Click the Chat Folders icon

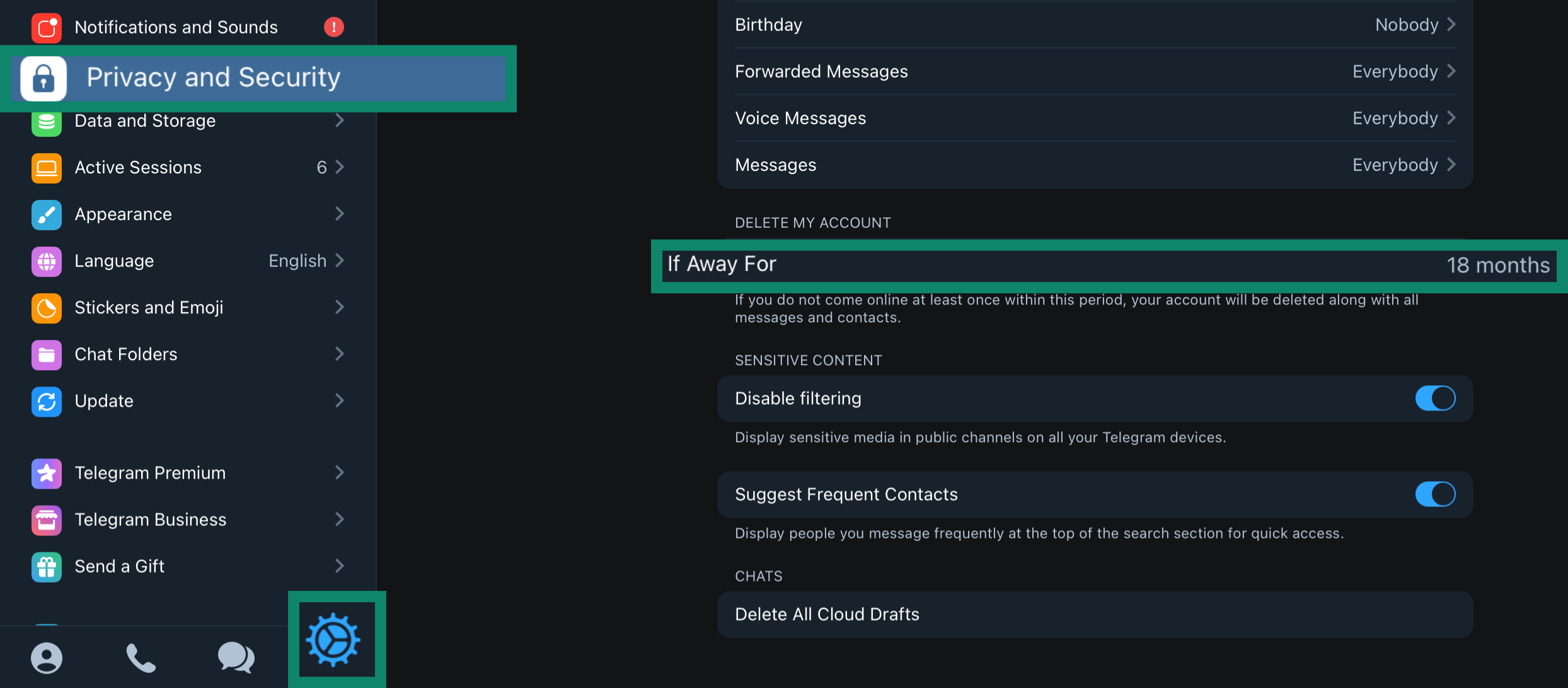point(47,354)
